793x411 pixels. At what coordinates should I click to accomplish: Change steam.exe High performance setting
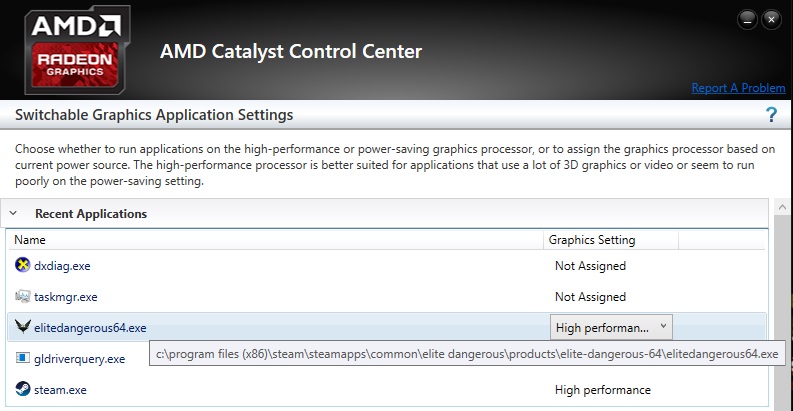coord(602,390)
